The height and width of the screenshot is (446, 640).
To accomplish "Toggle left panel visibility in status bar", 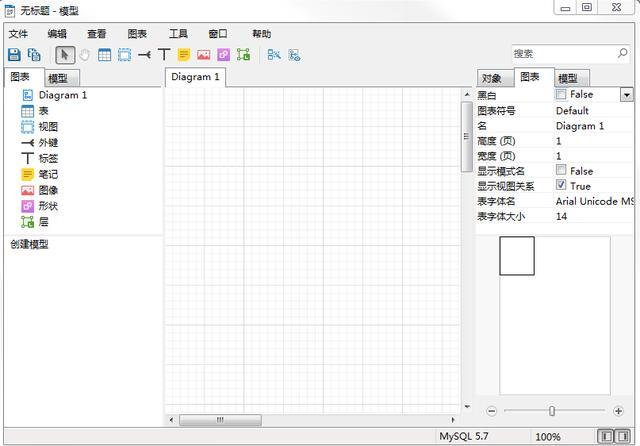I will (x=606, y=436).
